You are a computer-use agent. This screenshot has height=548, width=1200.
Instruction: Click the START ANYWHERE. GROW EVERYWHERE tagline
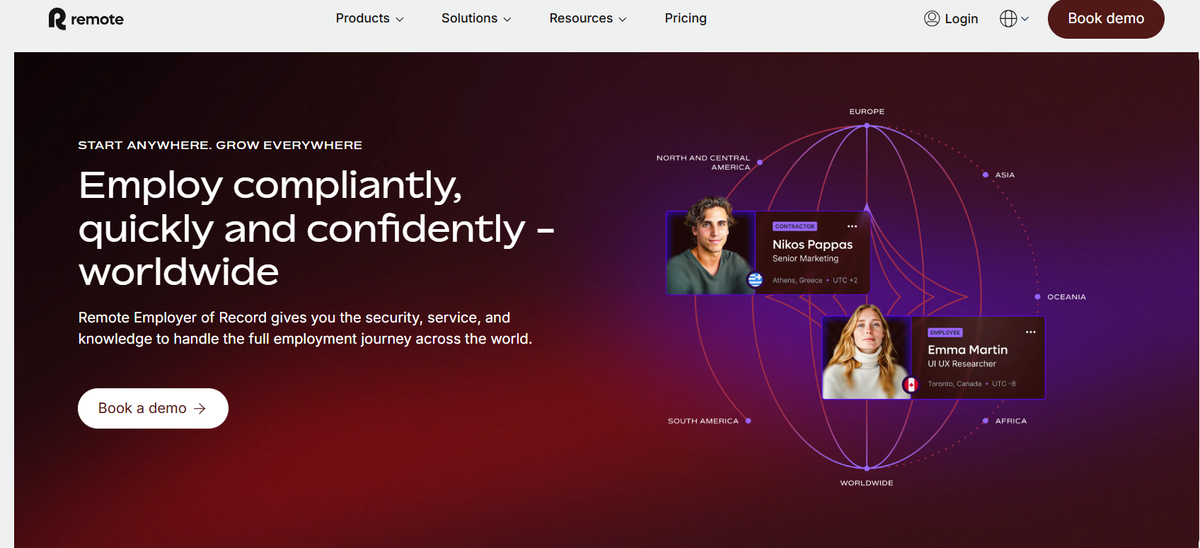220,146
